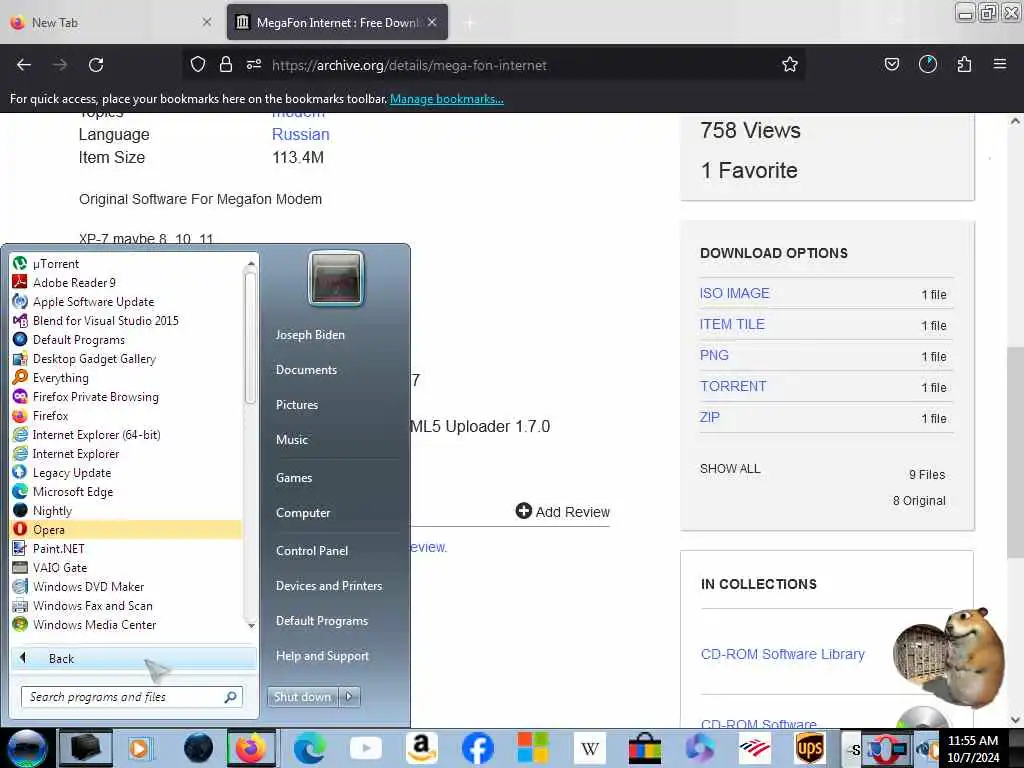Click the site permissions icon in address bar

click(x=254, y=64)
